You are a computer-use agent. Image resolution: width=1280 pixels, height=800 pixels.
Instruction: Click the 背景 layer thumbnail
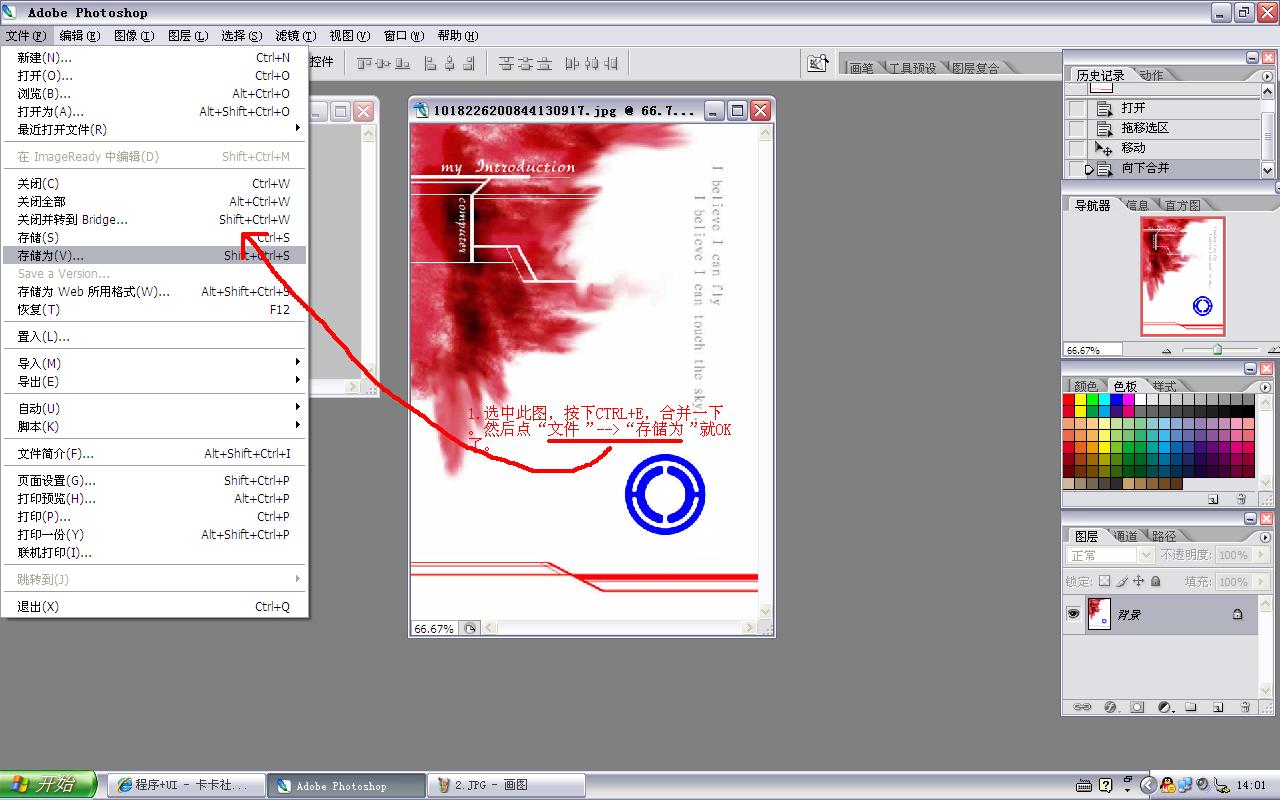click(x=1098, y=614)
